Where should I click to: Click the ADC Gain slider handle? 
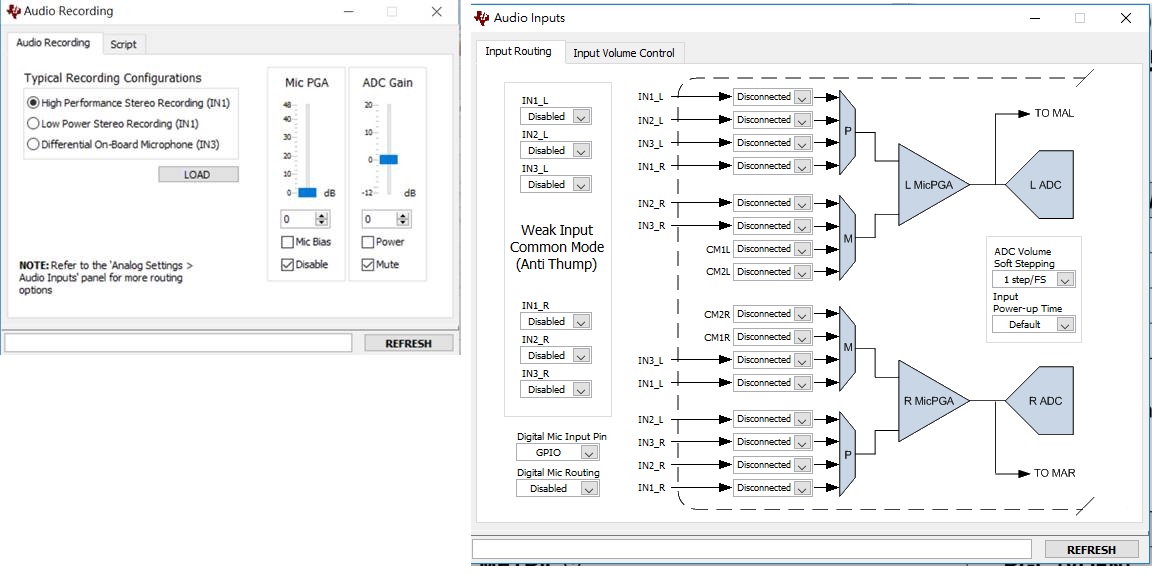(389, 159)
